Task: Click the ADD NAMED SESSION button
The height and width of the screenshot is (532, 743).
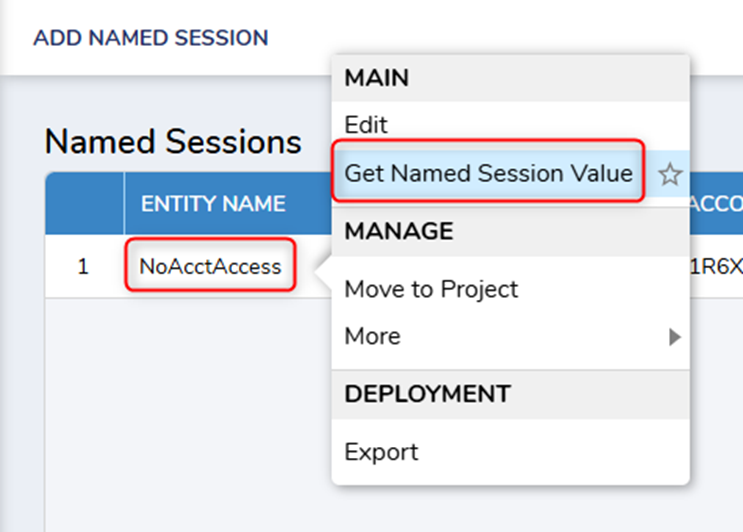Action: (151, 38)
